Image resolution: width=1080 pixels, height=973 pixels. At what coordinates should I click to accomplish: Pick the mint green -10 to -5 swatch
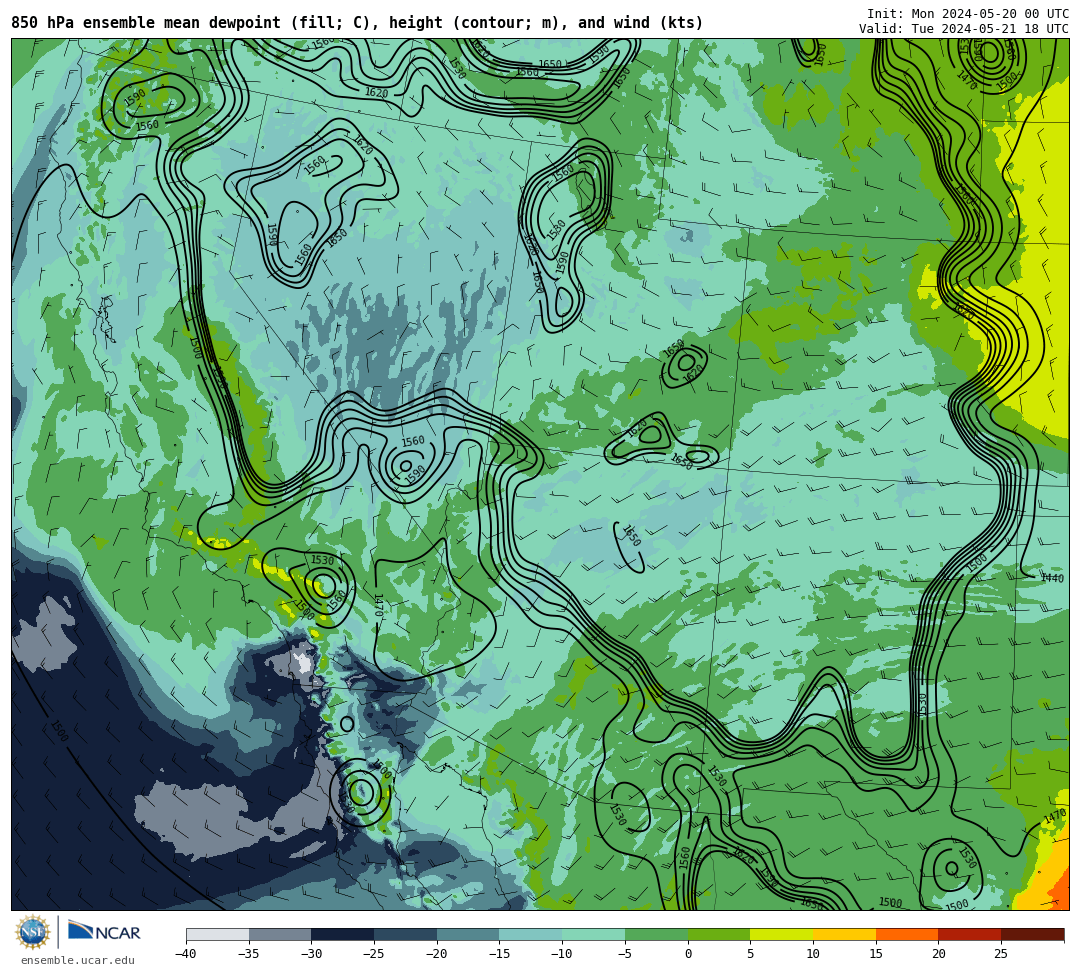tap(594, 934)
